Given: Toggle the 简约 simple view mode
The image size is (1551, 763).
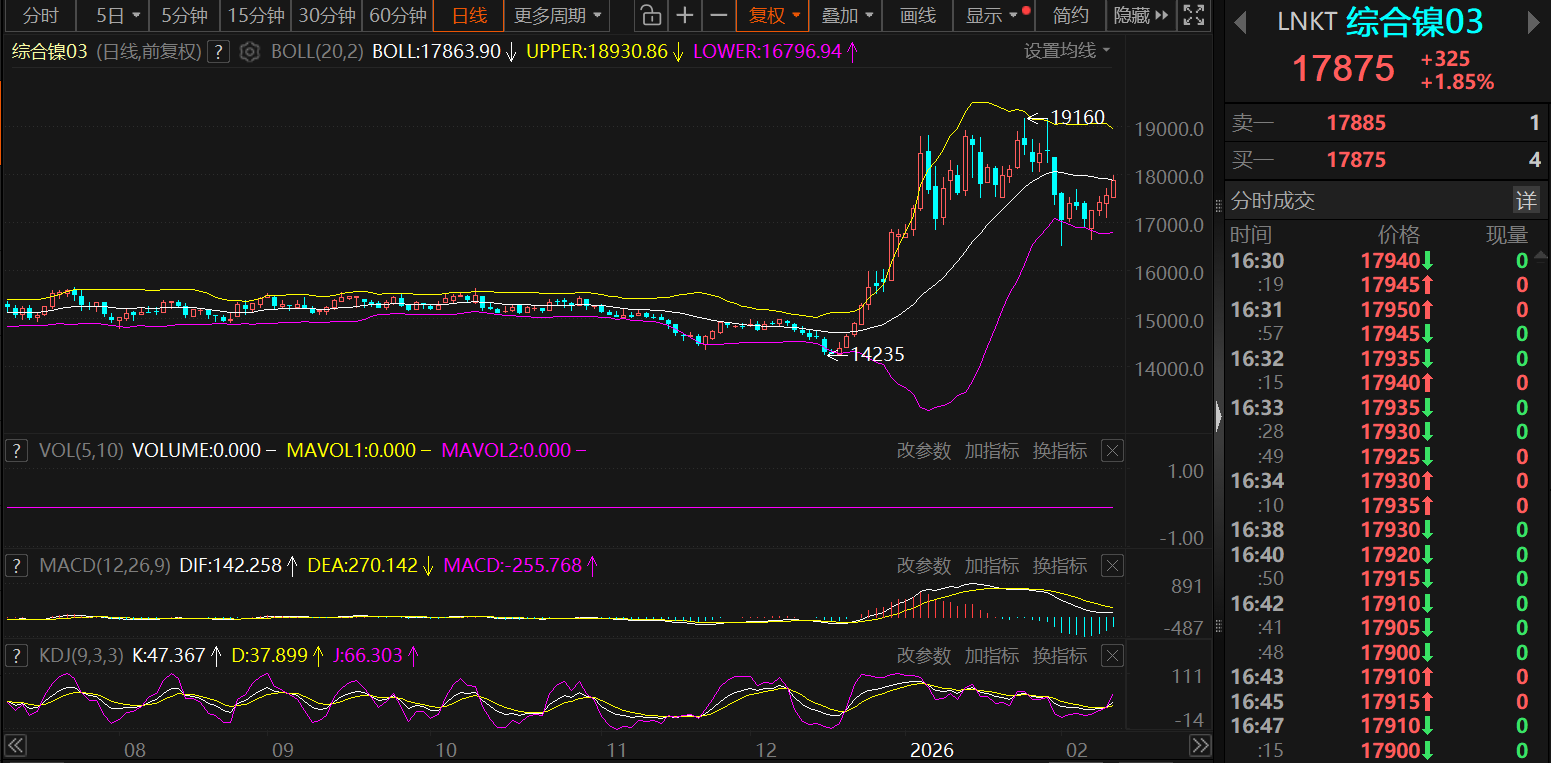Looking at the screenshot, I should (x=1071, y=16).
